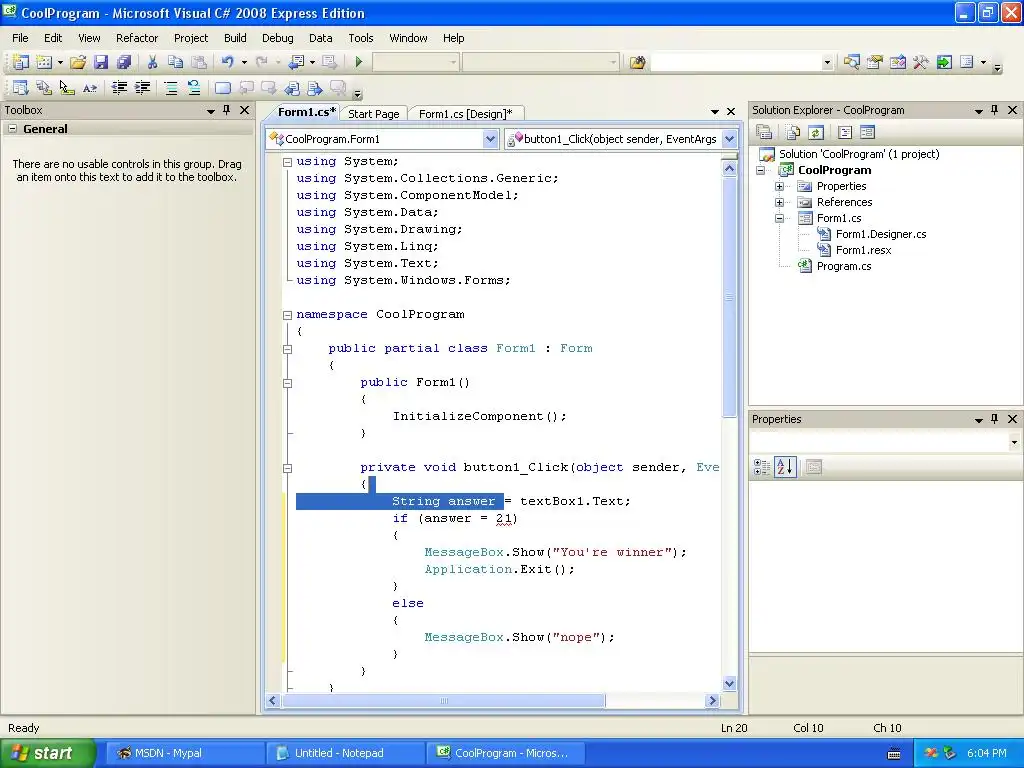
Task: Click Show All Files in Solution Explorer
Action: coord(793,133)
